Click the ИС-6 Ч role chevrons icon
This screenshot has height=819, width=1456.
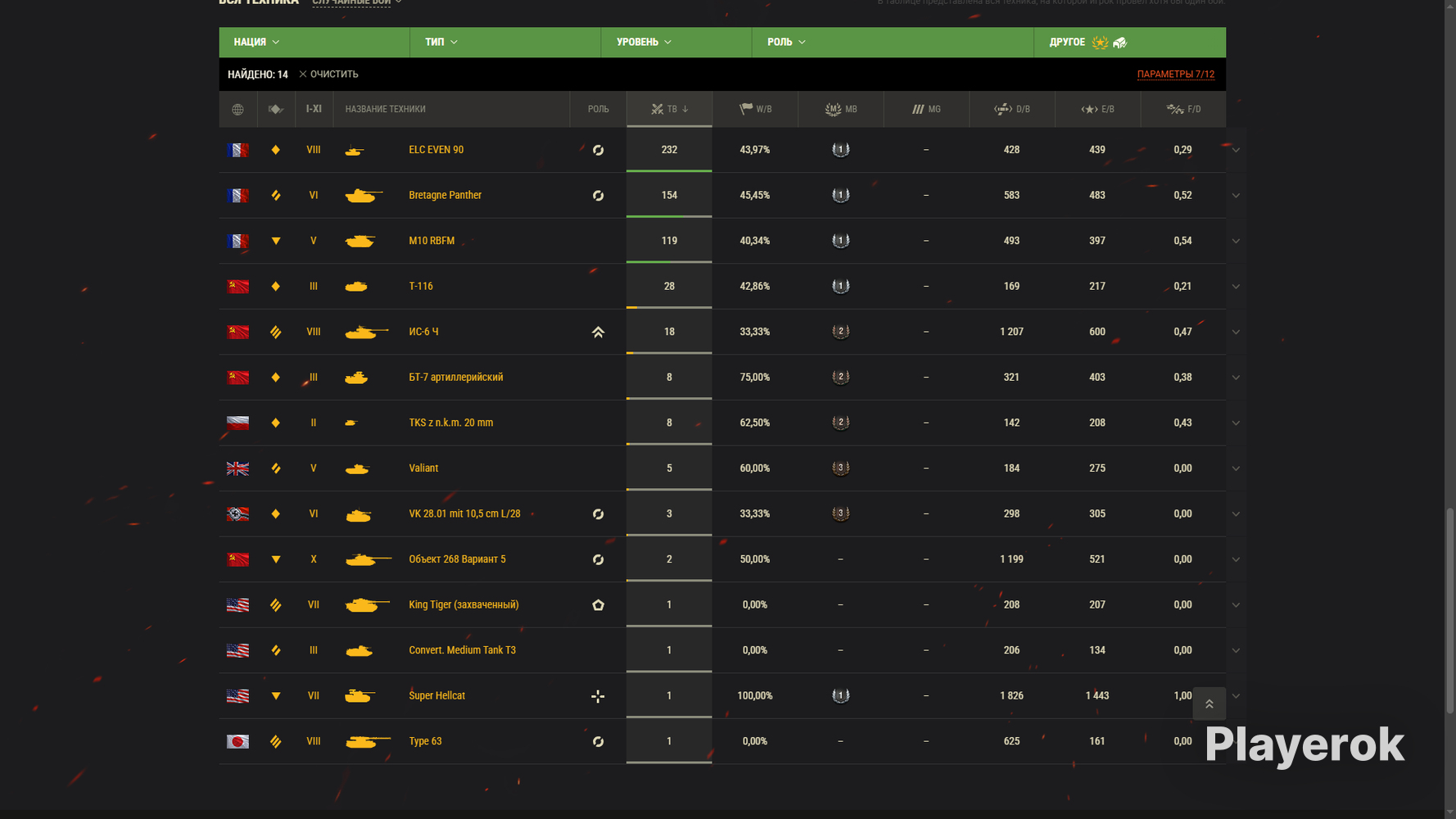point(599,332)
